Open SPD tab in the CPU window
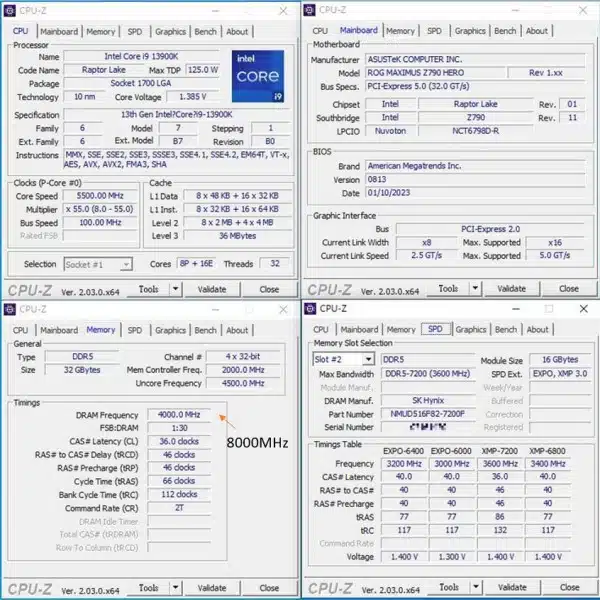Screen dimensions: 600x600 click(x=135, y=32)
